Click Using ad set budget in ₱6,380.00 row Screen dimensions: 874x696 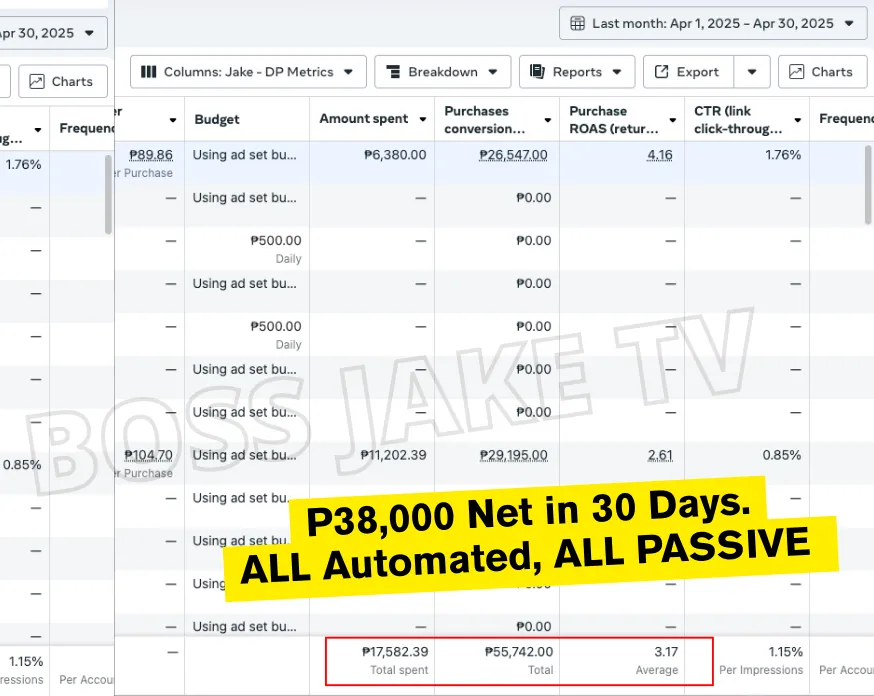click(245, 155)
